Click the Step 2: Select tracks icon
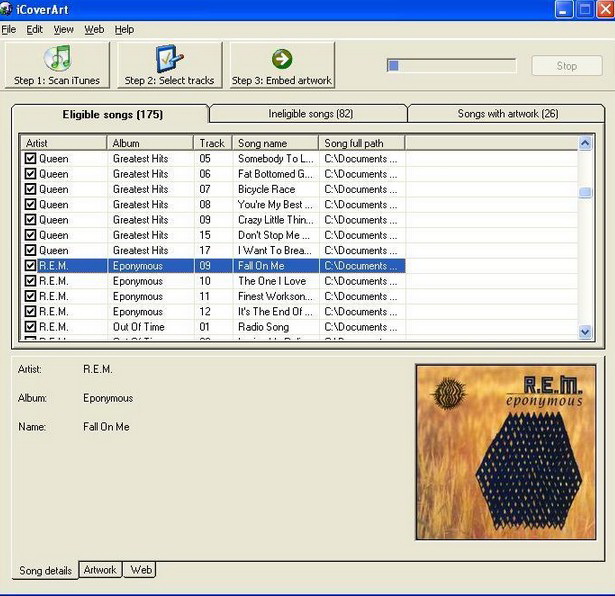 (169, 58)
